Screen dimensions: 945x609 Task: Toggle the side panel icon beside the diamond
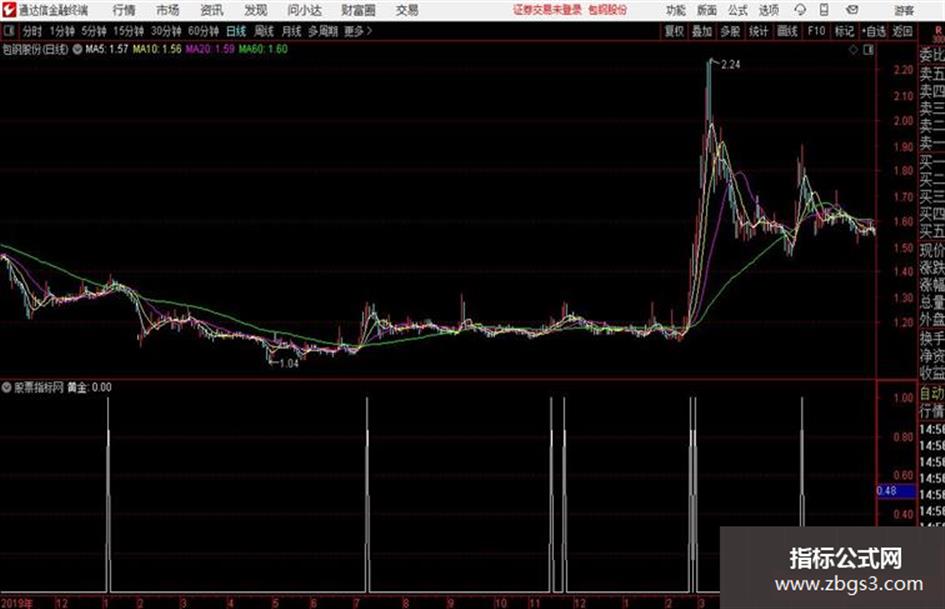868,50
